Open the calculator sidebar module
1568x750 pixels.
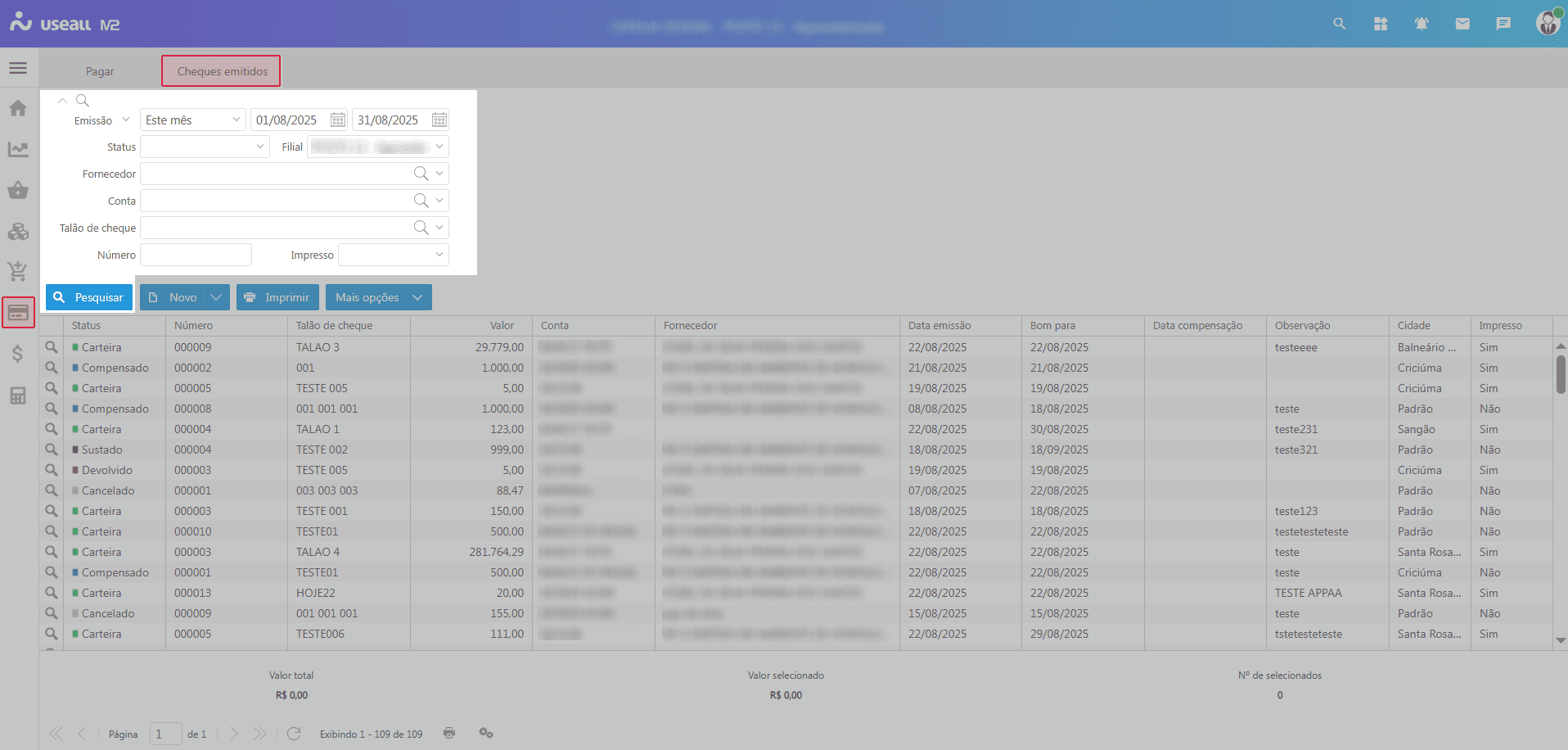(18, 395)
